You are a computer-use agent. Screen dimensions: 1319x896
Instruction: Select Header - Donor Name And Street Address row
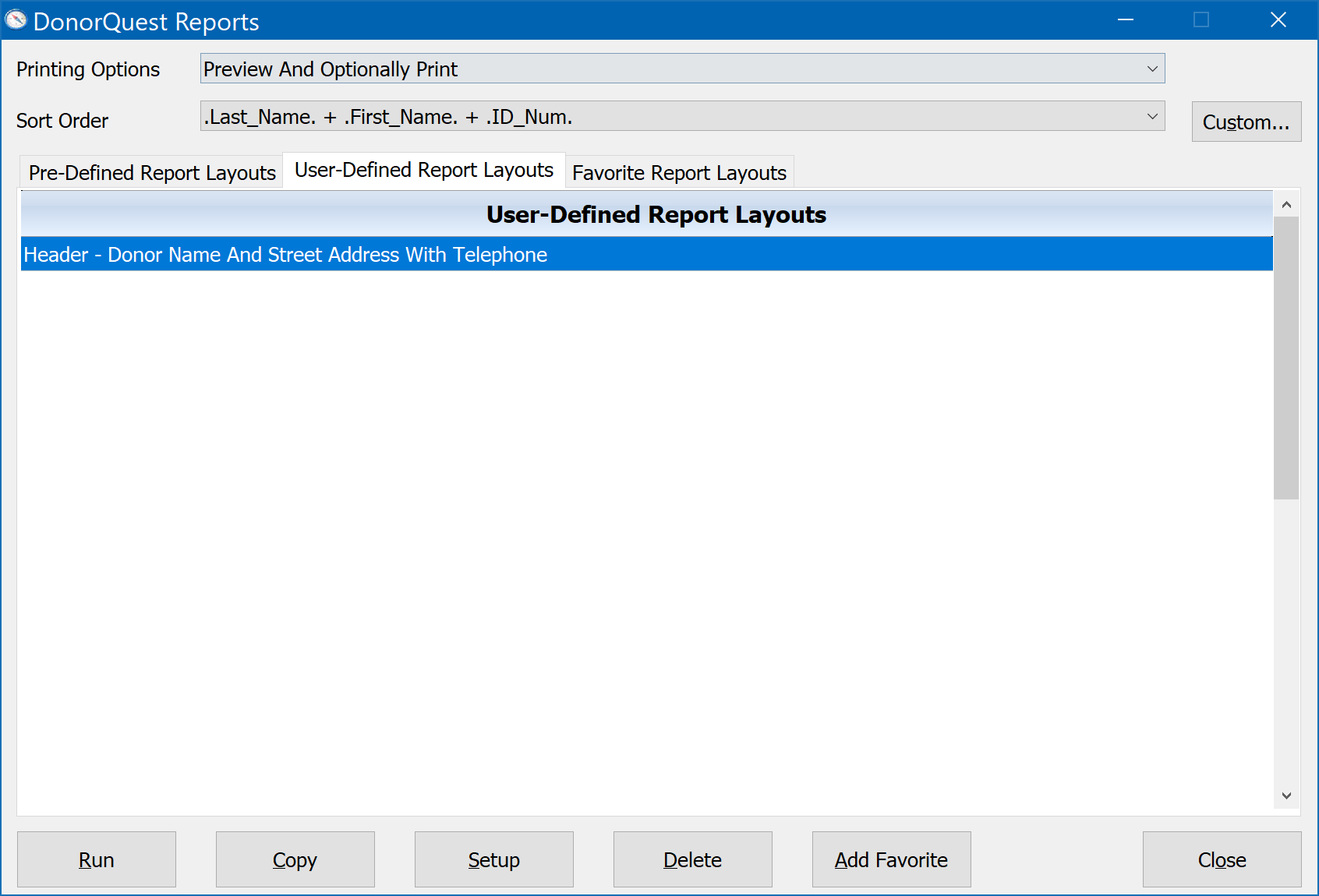(x=647, y=254)
